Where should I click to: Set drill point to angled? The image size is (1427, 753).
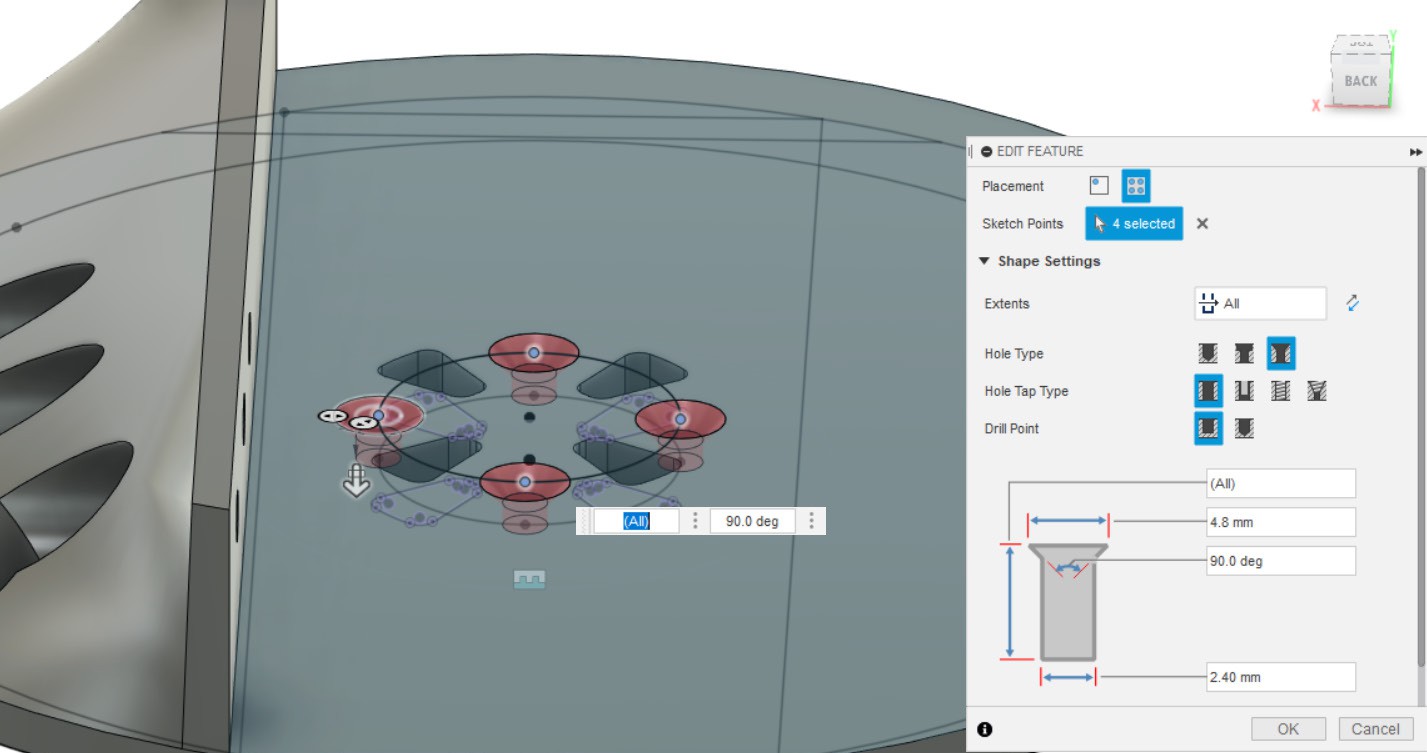1244,428
